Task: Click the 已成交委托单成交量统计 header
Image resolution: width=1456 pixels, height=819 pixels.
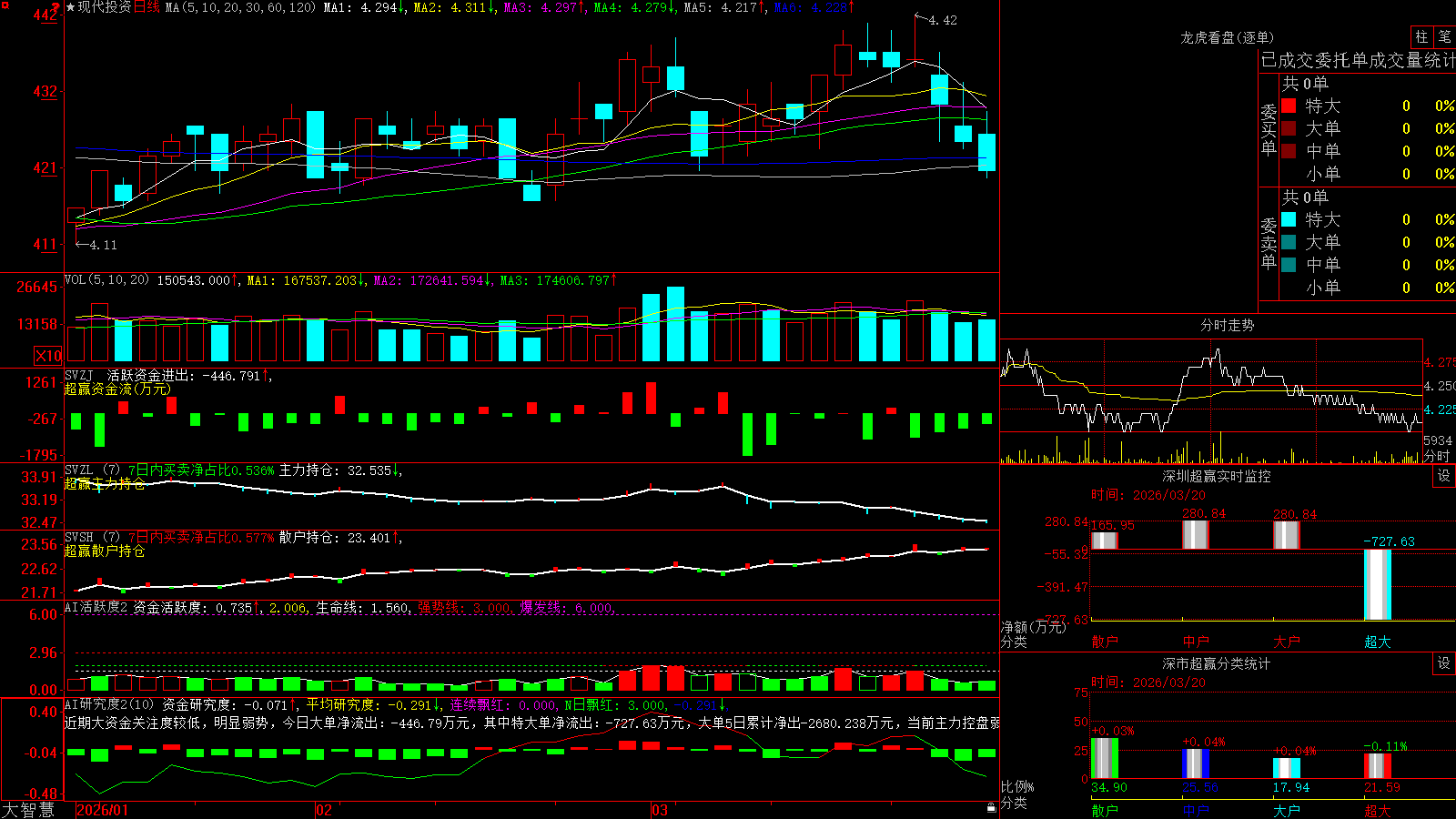Action: [1358, 60]
